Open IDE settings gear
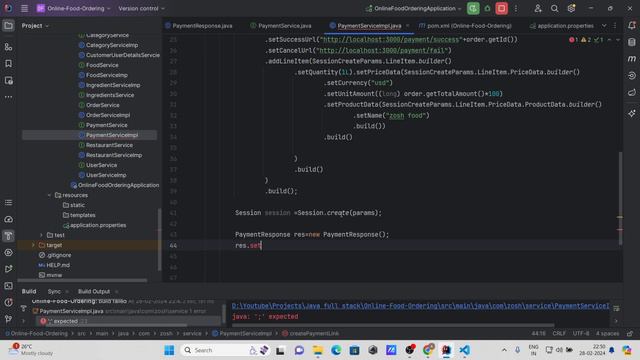640x360 pixels. [x=571, y=8]
